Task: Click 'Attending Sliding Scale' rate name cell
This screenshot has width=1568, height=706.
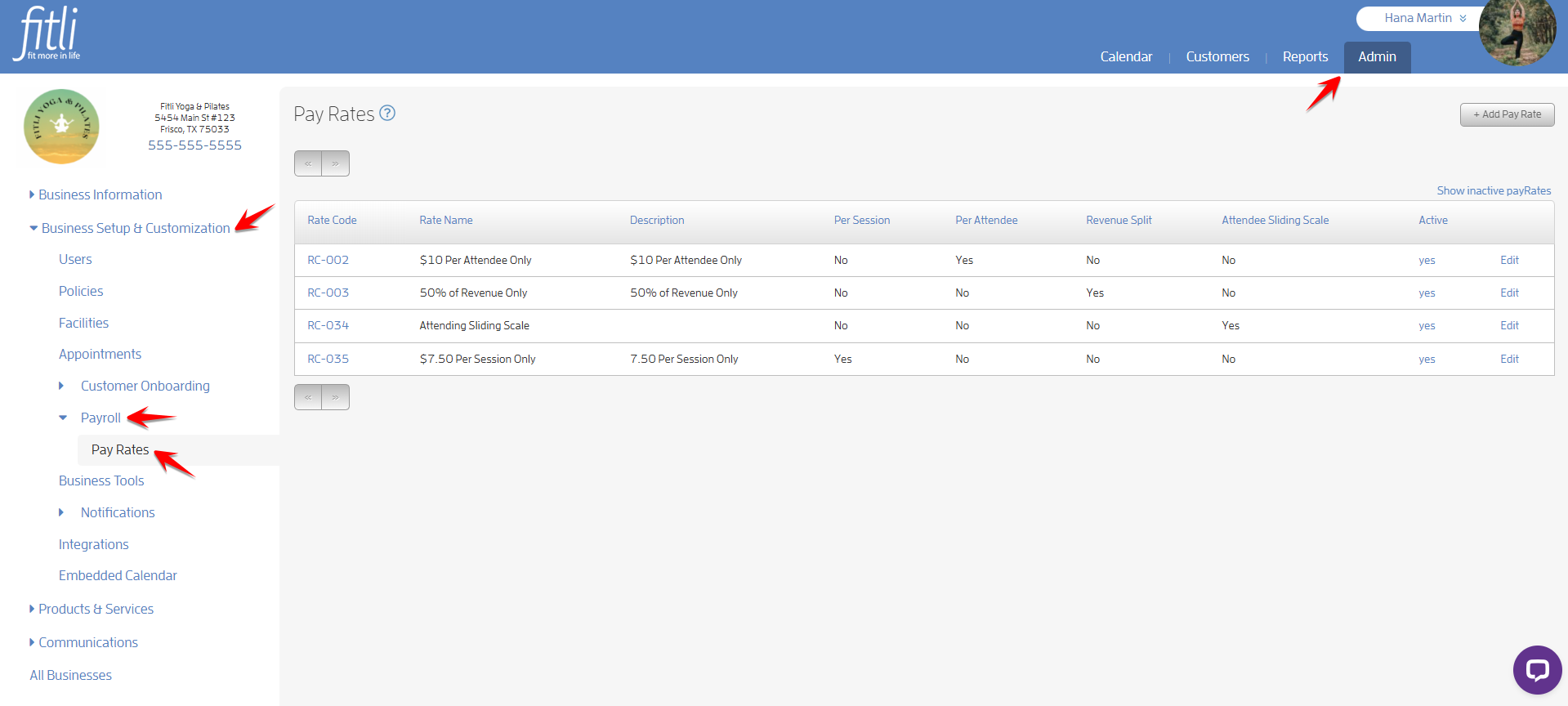Action: 474,325
